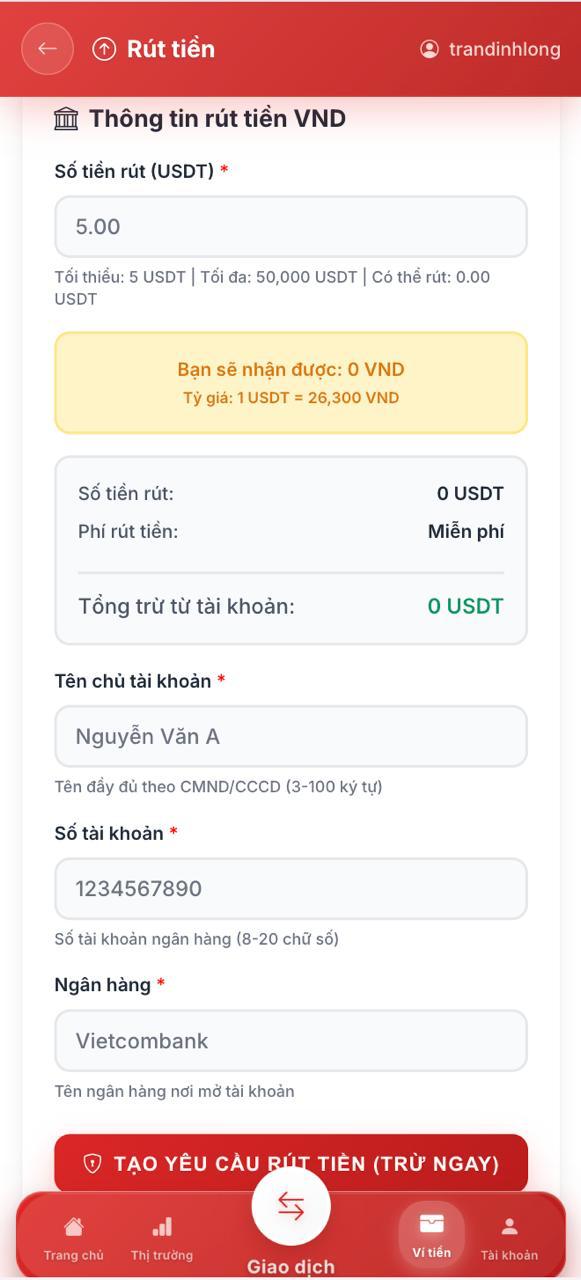Click the bank icon beside Thông tin rút tiền VND
The height and width of the screenshot is (1280, 581).
pyautogui.click(x=64, y=116)
